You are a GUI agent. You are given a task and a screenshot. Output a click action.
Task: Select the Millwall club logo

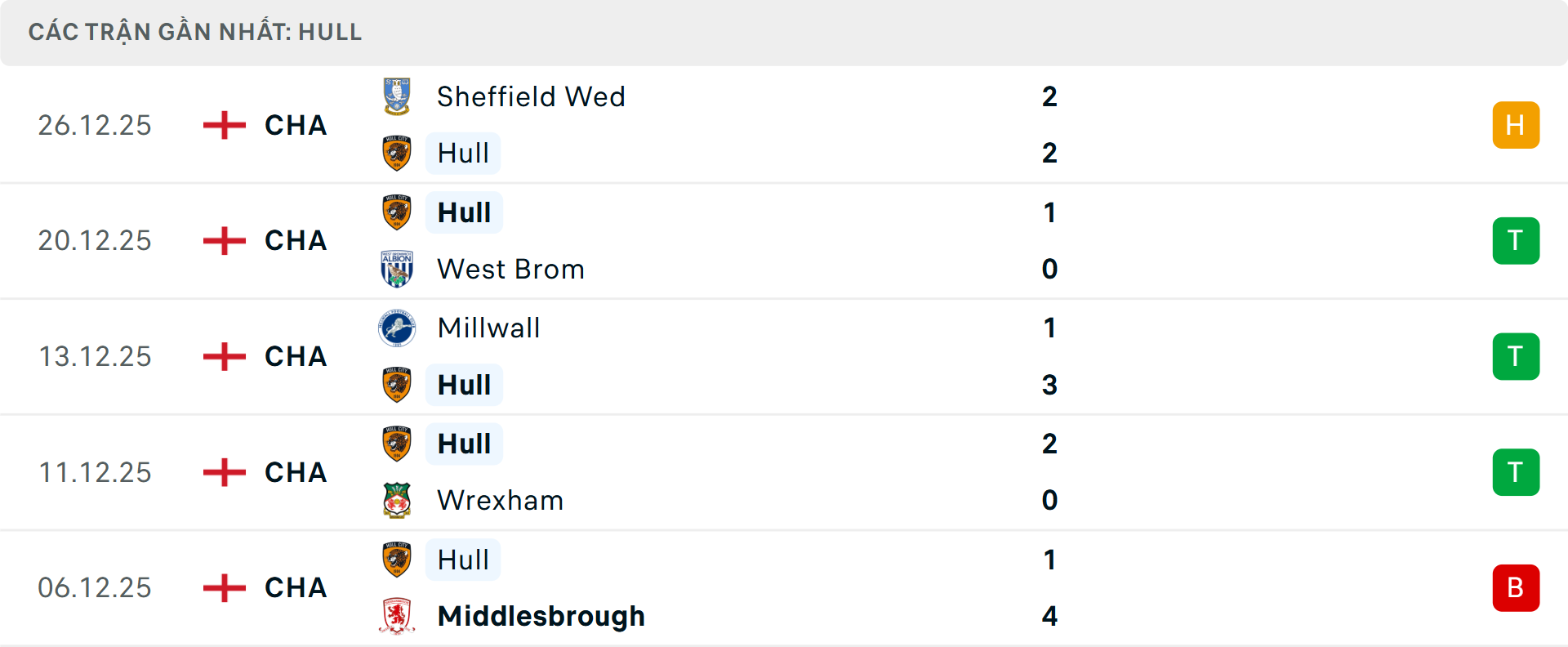[x=398, y=328]
